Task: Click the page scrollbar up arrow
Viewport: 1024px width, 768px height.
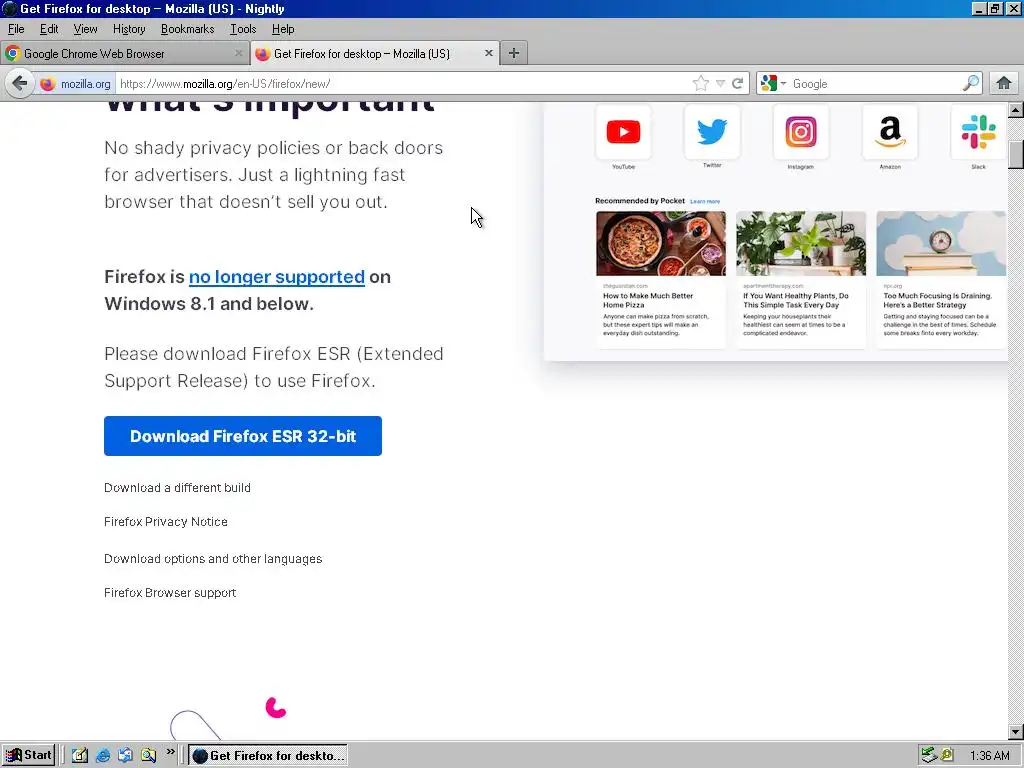Action: tap(1016, 110)
